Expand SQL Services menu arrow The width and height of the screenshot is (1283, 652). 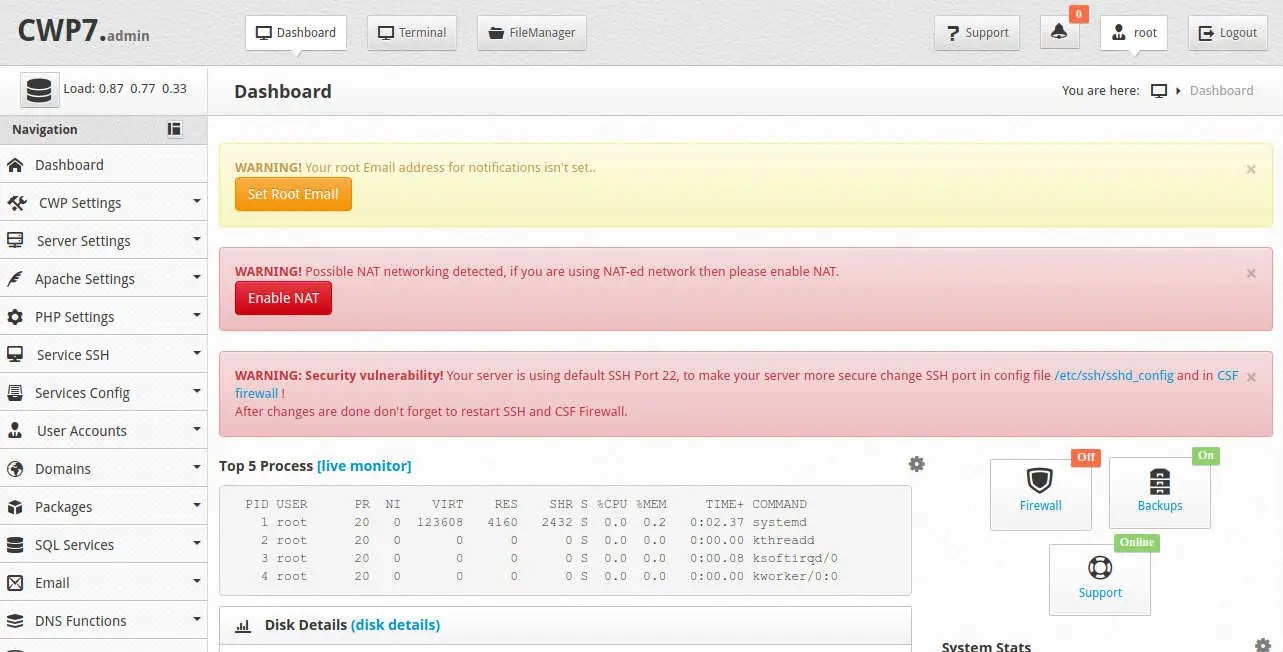coord(197,543)
